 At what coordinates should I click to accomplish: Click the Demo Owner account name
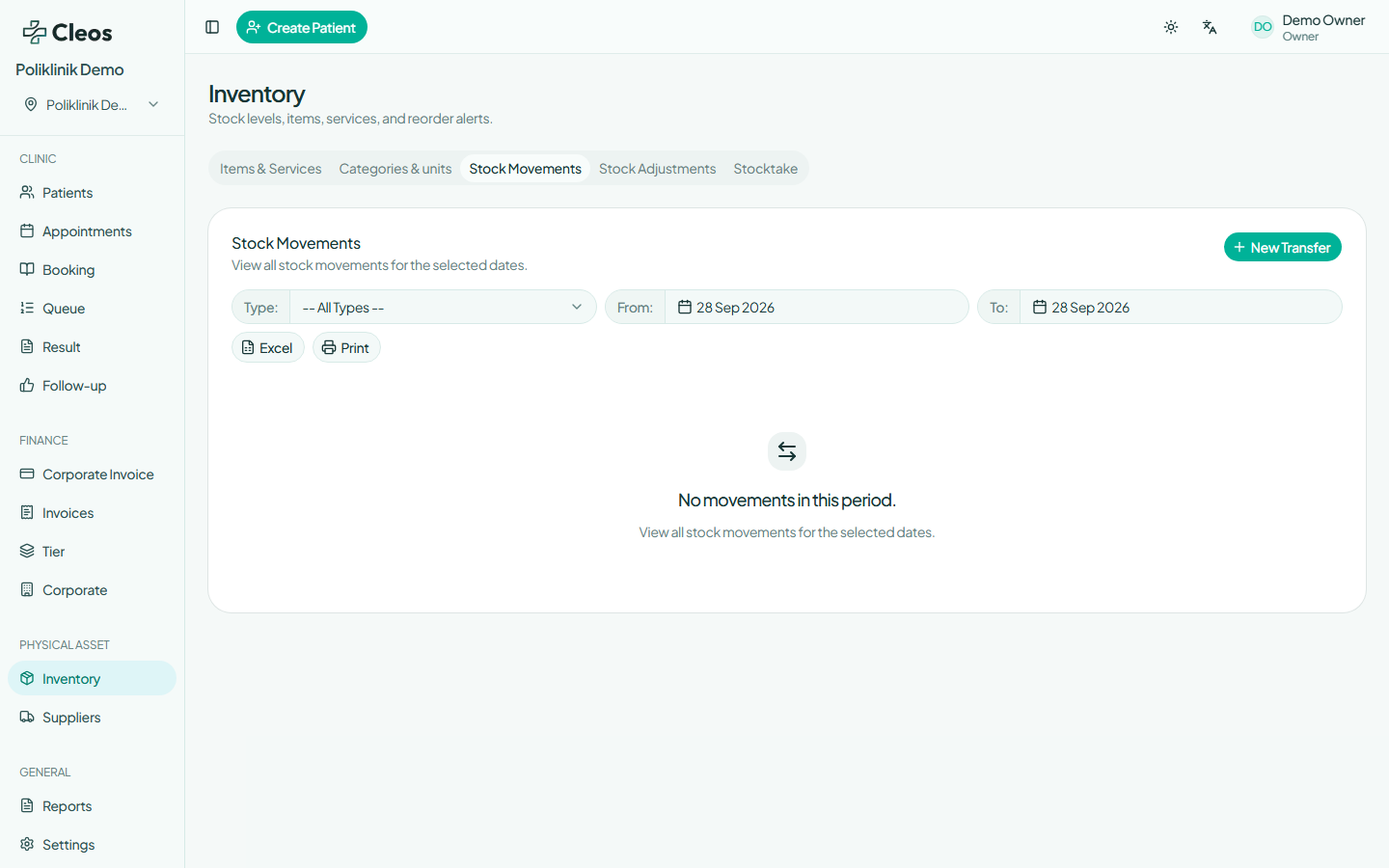(x=1323, y=20)
